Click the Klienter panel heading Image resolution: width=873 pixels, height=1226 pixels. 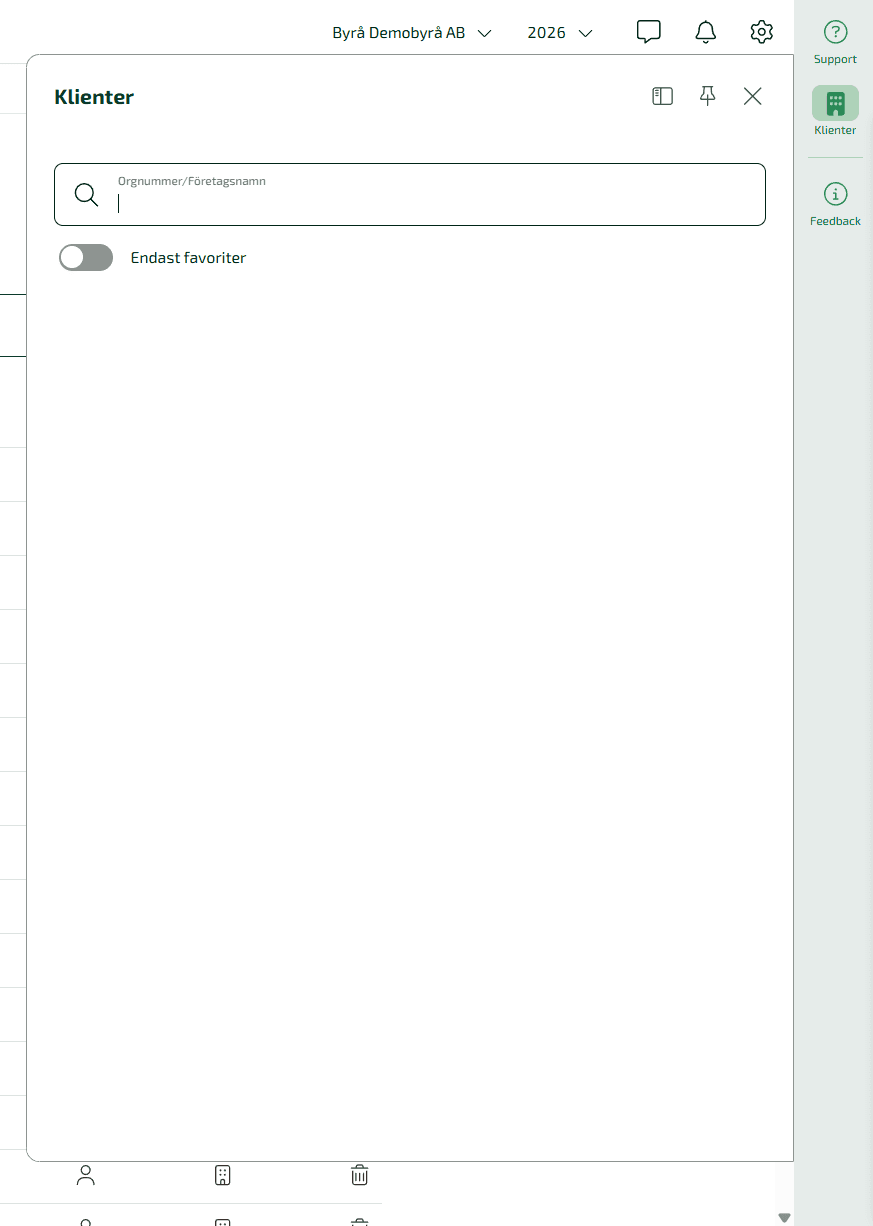94,97
